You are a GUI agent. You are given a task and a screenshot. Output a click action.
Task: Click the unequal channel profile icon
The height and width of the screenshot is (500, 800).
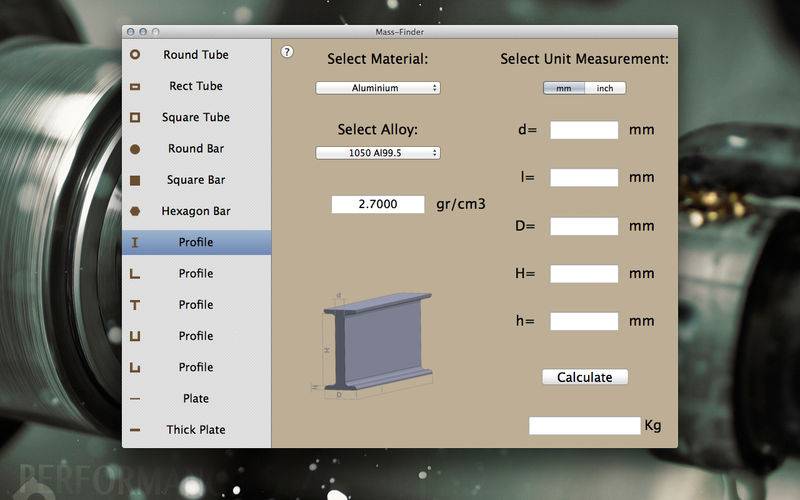[135, 367]
